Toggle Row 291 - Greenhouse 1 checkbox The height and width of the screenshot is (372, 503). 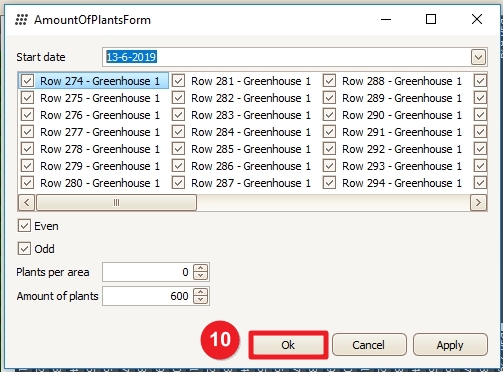tap(329, 132)
